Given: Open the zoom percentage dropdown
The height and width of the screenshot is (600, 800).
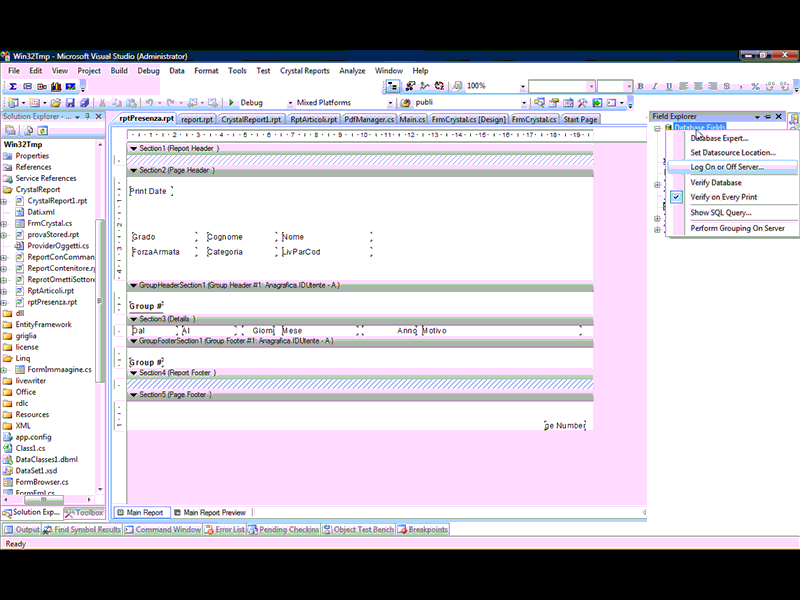Looking at the screenshot, I should click(x=522, y=87).
